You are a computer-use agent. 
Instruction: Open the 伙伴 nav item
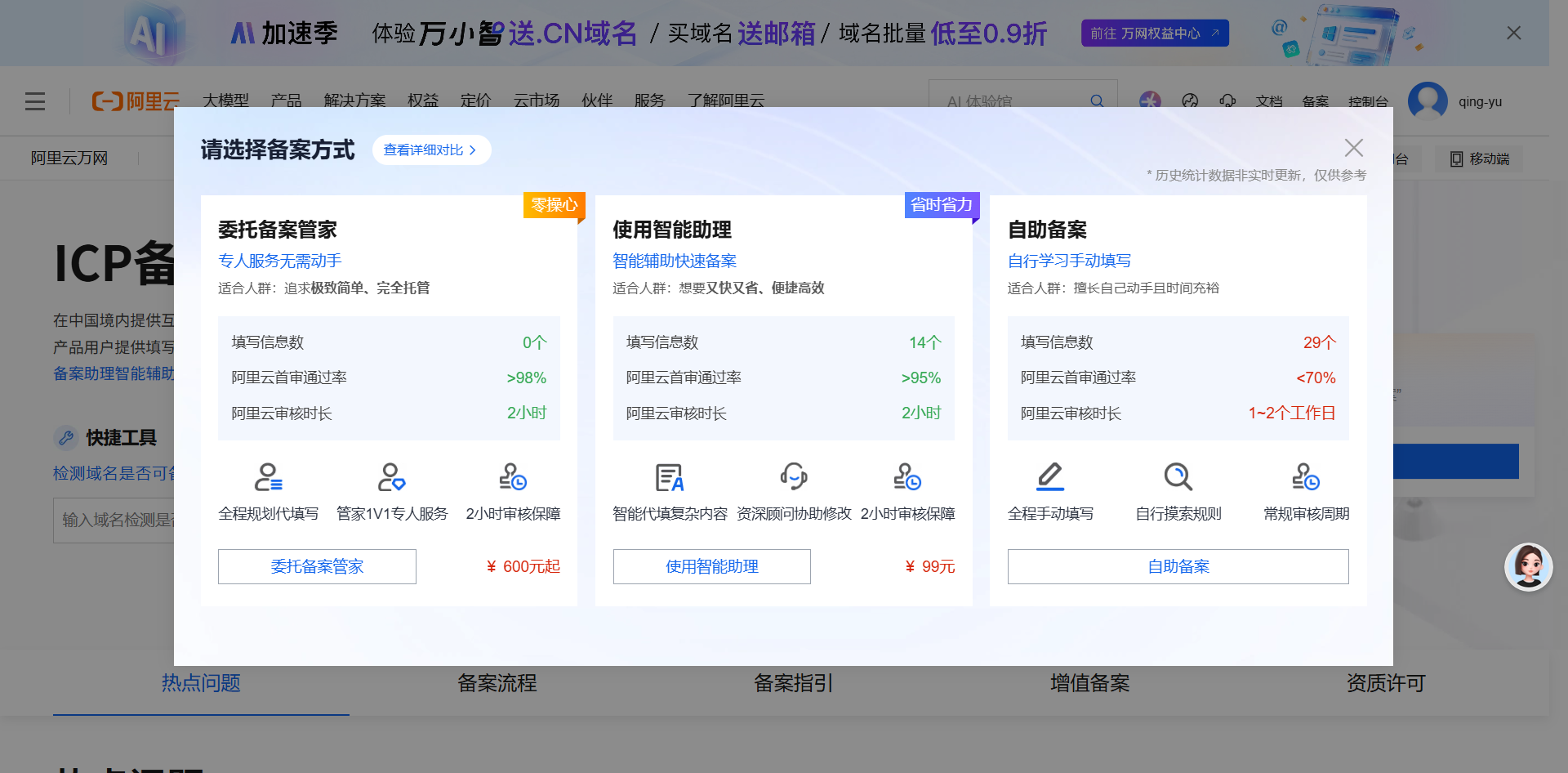(x=597, y=101)
